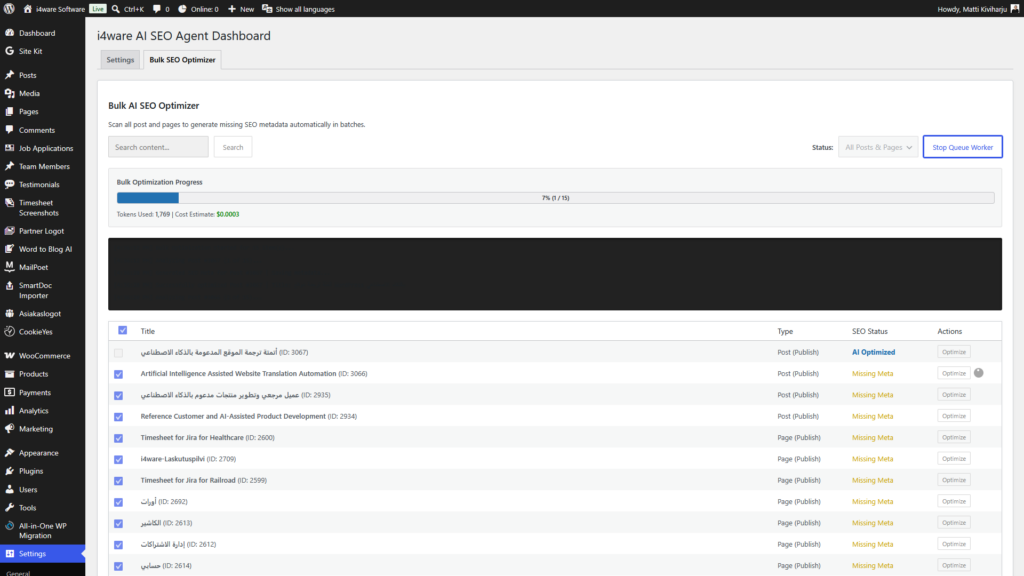Click the Search button

tap(232, 147)
